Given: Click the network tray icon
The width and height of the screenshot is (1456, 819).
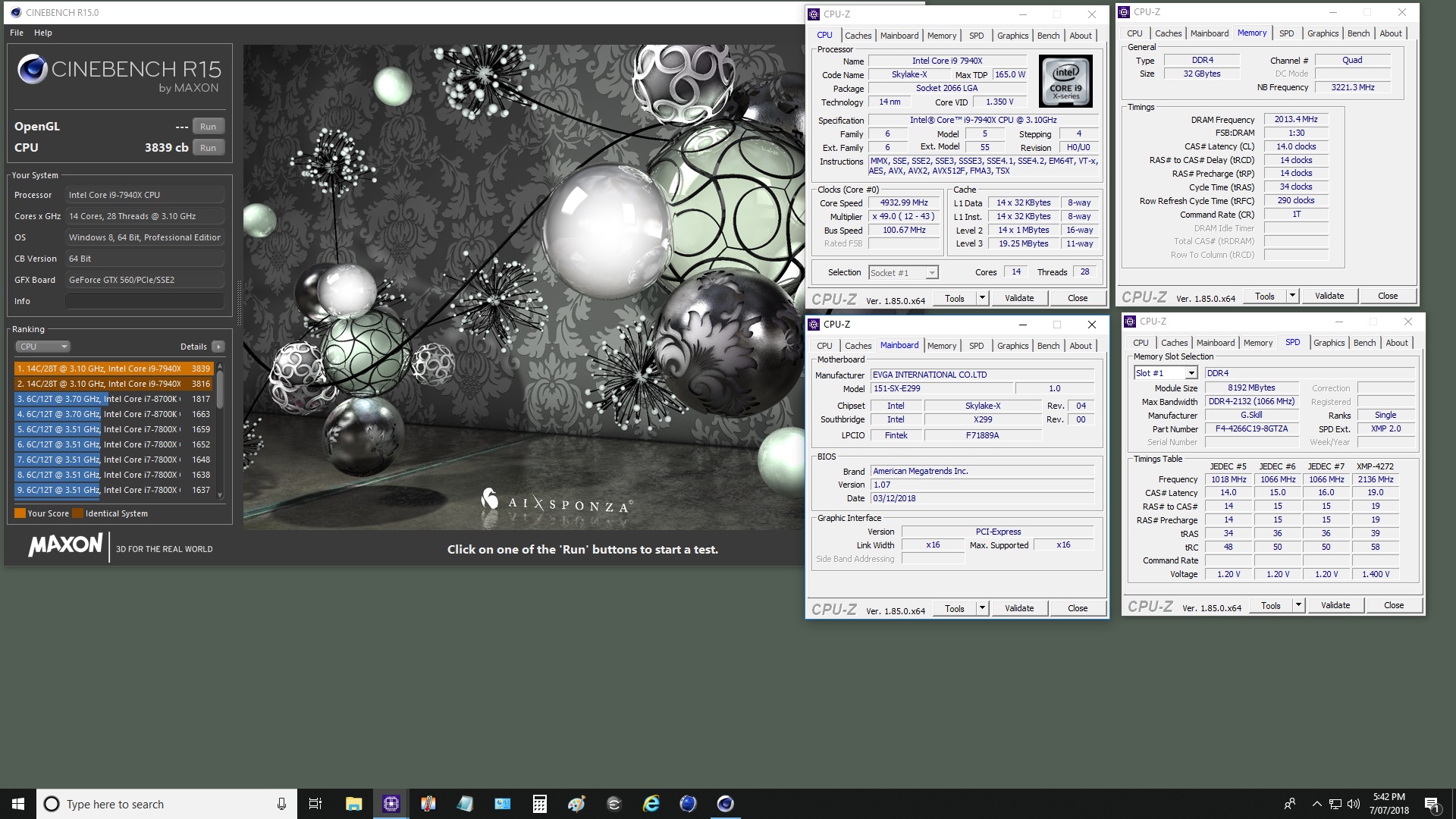Looking at the screenshot, I should (1335, 804).
